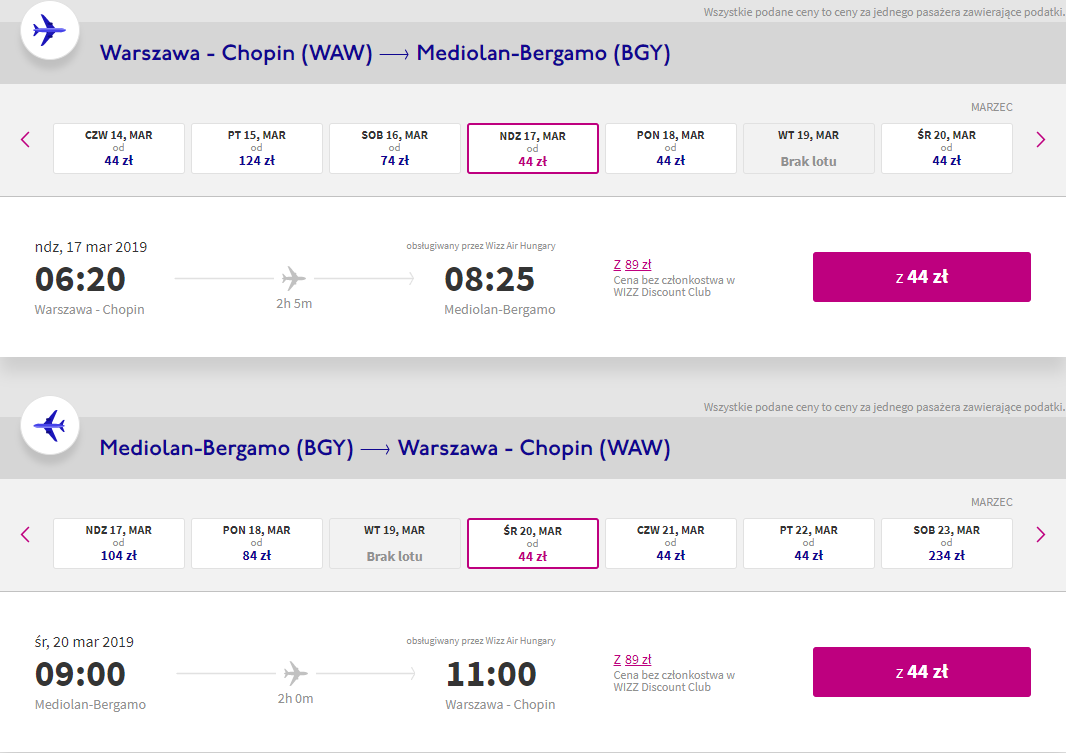The width and height of the screenshot is (1066, 753).
Task: Choose return PON 18, MAR at 84 zł
Action: point(257,543)
